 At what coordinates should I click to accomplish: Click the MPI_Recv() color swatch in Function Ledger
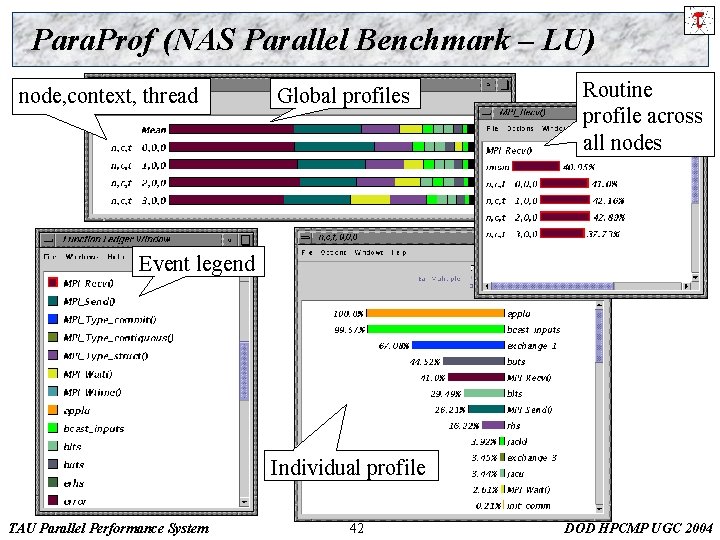click(53, 282)
